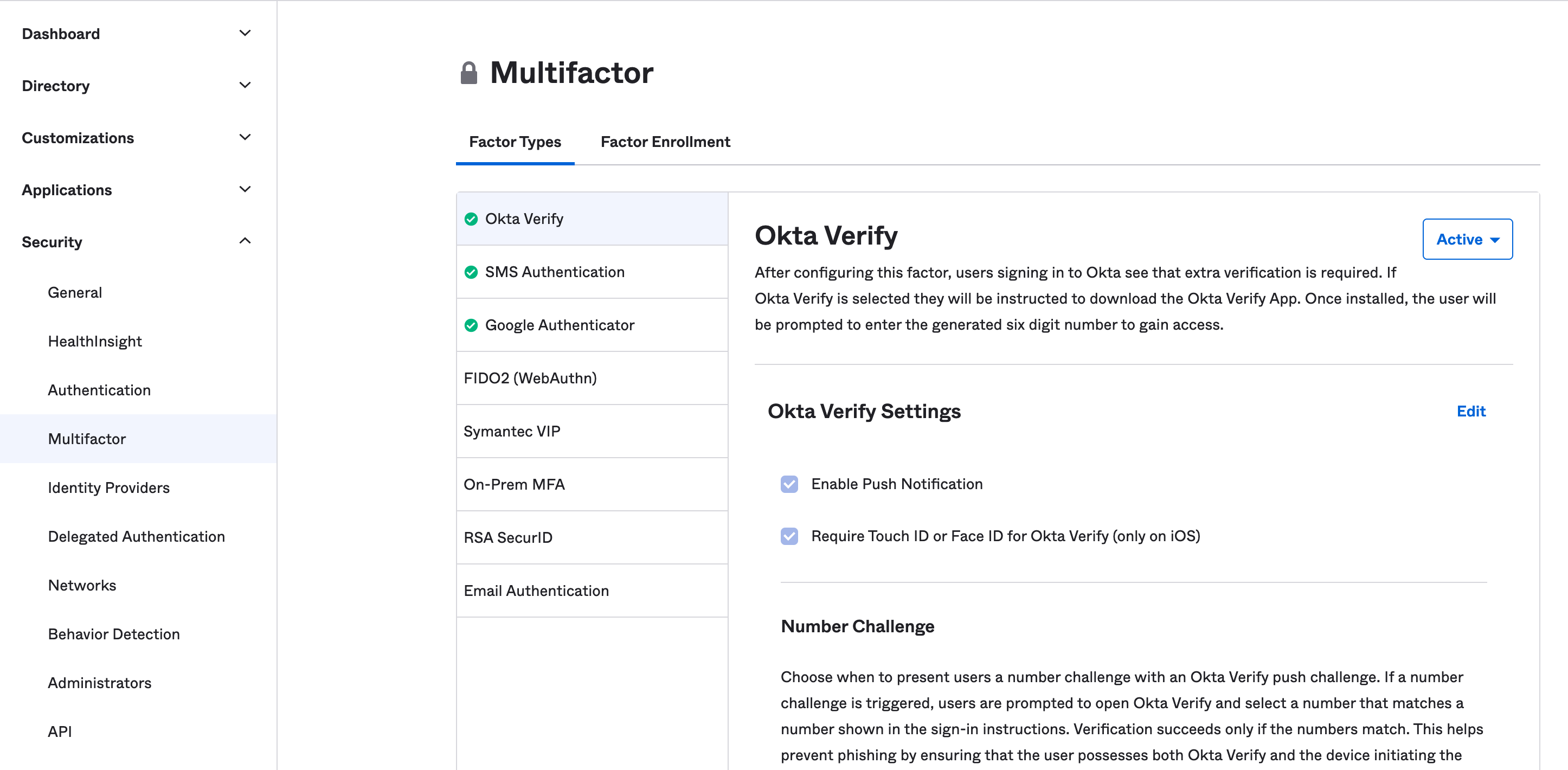The image size is (1568, 770).
Task: Open Identity Providers in the sidebar
Action: pyautogui.click(x=108, y=487)
